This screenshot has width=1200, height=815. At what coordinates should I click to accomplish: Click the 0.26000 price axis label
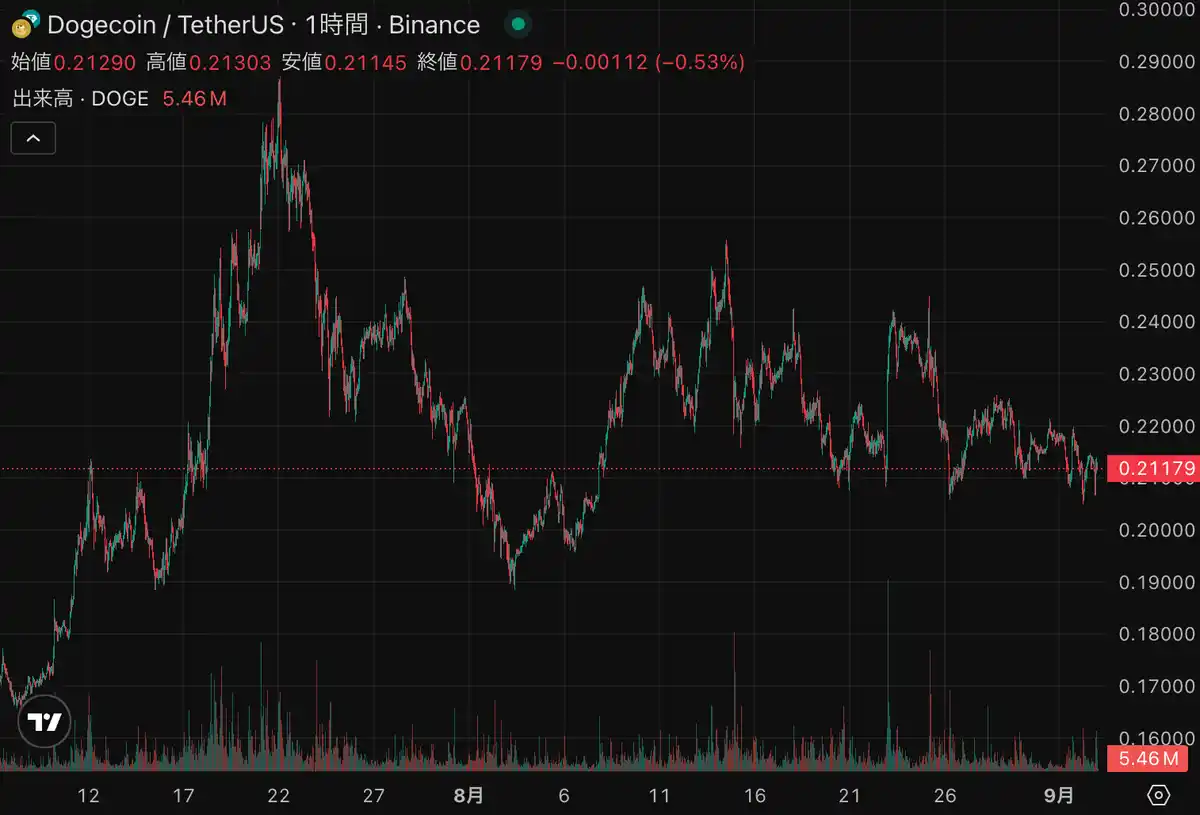[1157, 218]
